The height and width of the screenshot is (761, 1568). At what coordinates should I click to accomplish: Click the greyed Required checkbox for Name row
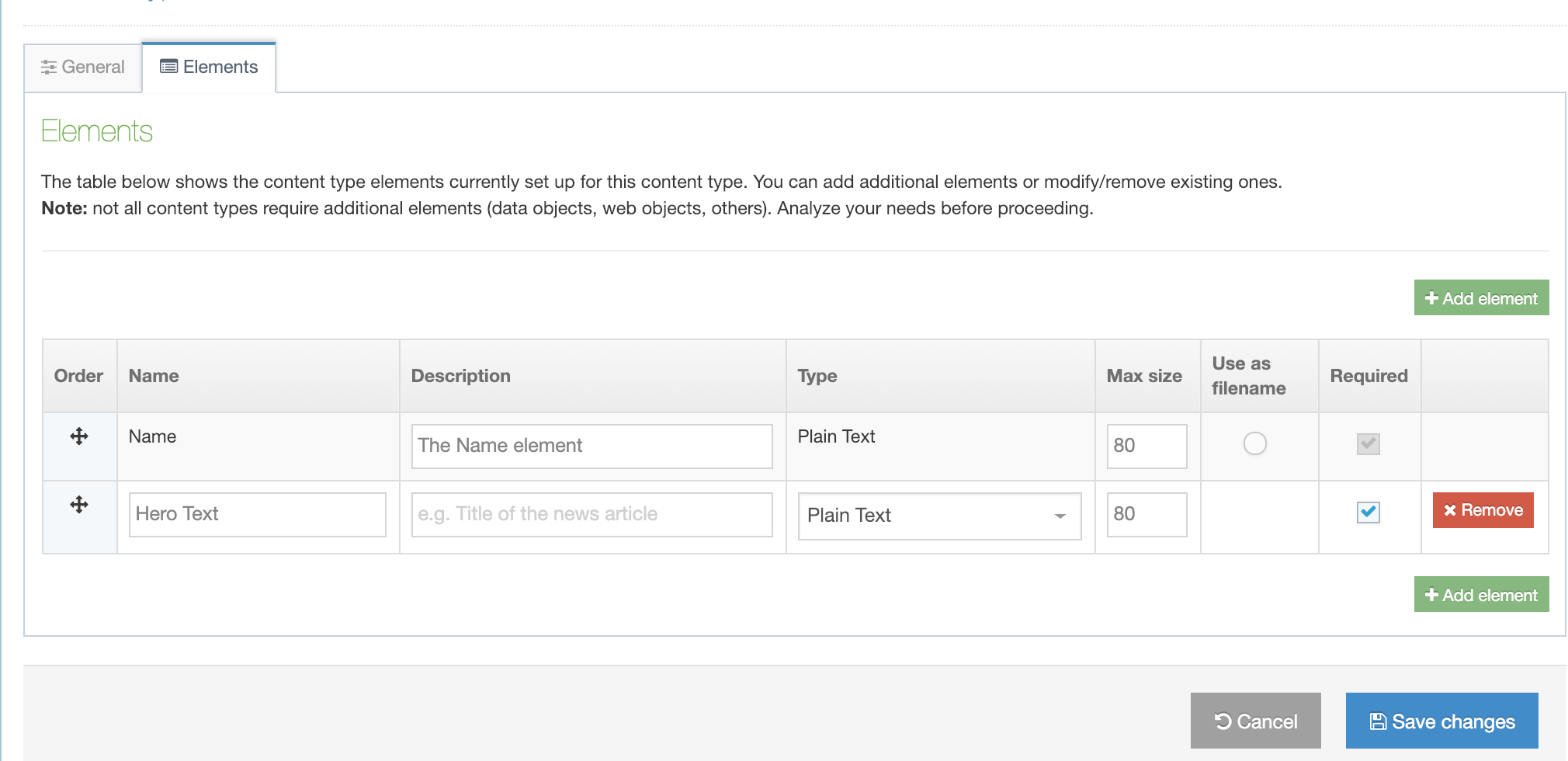[x=1368, y=444]
